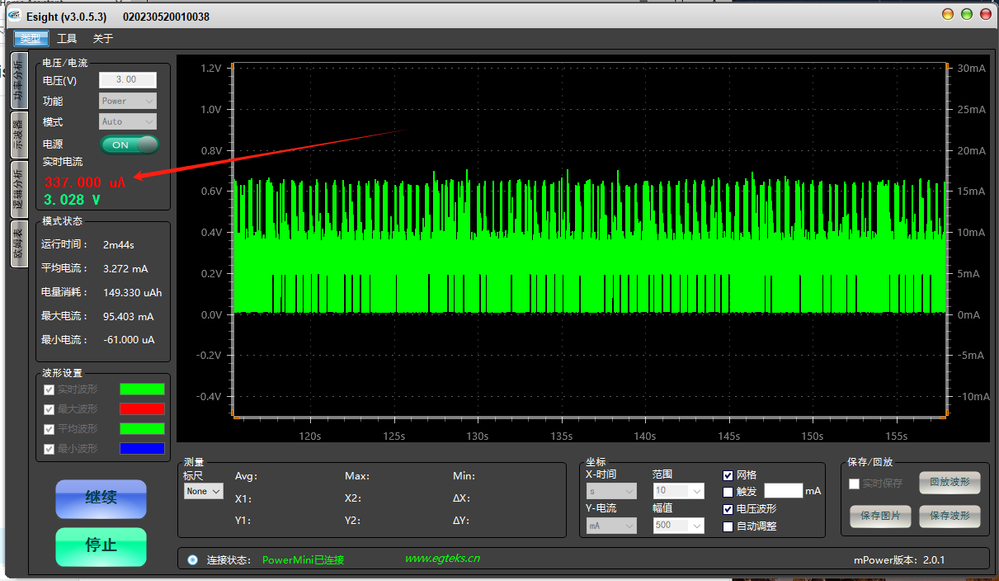999x581 pixels.
Task: Expand the 范围 range dropdown showing 10
Action: [x=680, y=491]
